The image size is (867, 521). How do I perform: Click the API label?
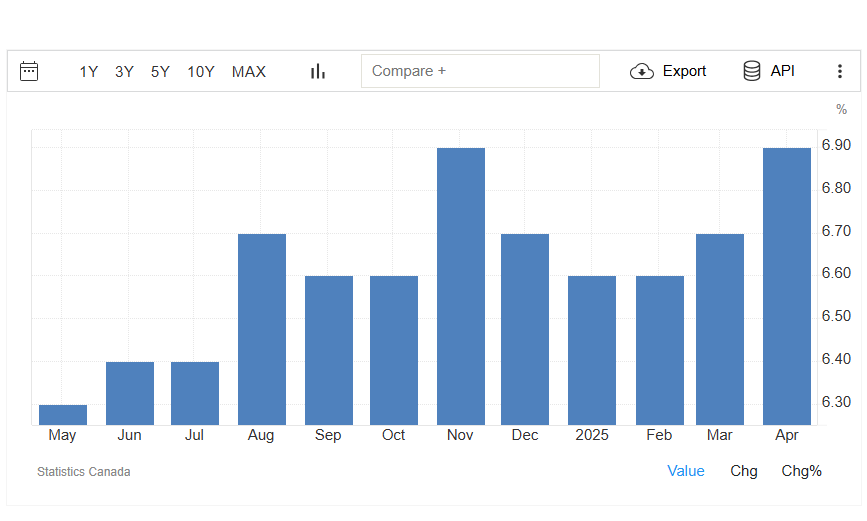coord(782,71)
